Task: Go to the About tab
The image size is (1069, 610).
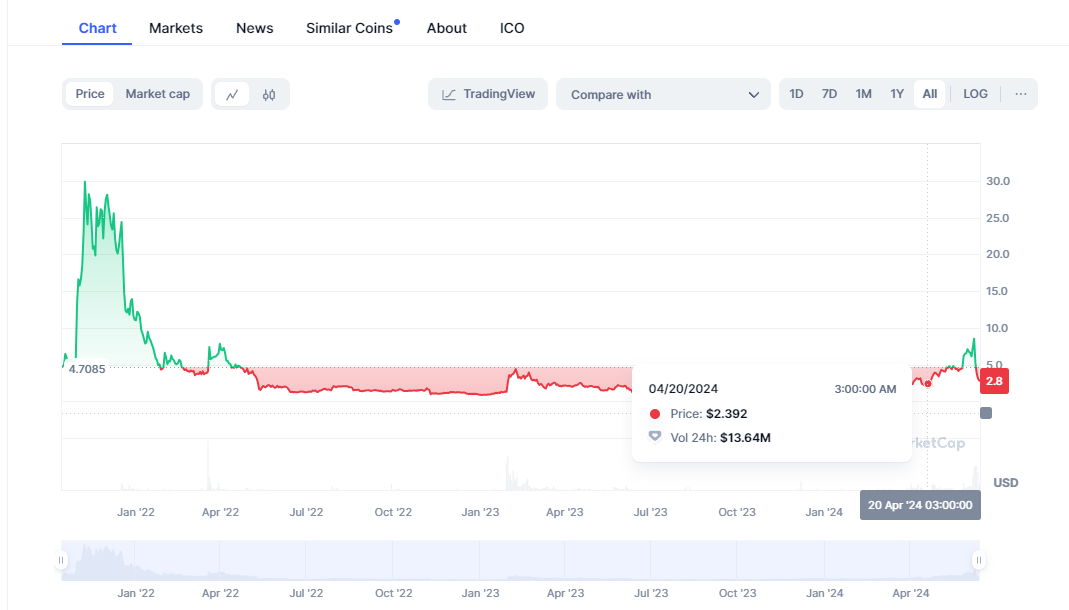Action: [x=447, y=28]
